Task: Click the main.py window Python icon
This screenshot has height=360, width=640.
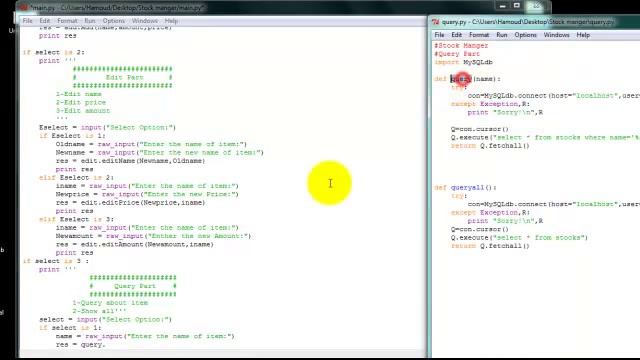Action: coord(24,7)
